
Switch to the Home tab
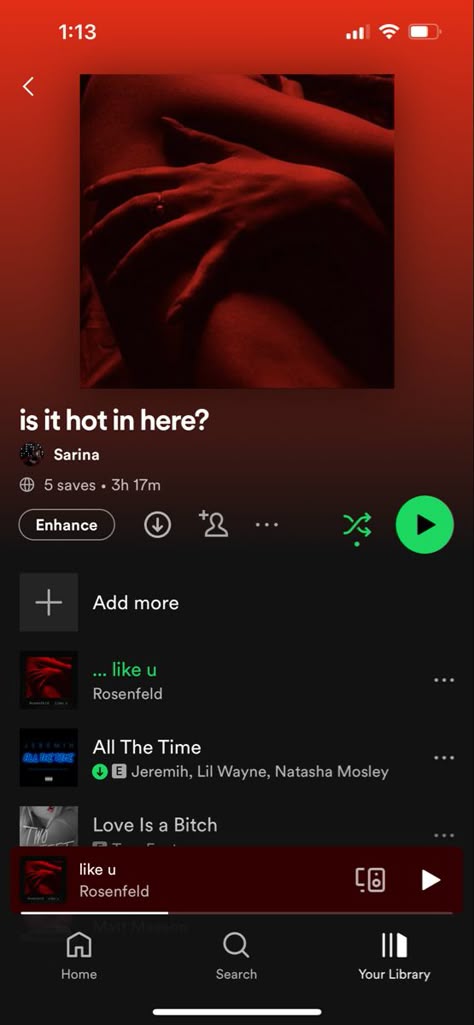pyautogui.click(x=78, y=956)
